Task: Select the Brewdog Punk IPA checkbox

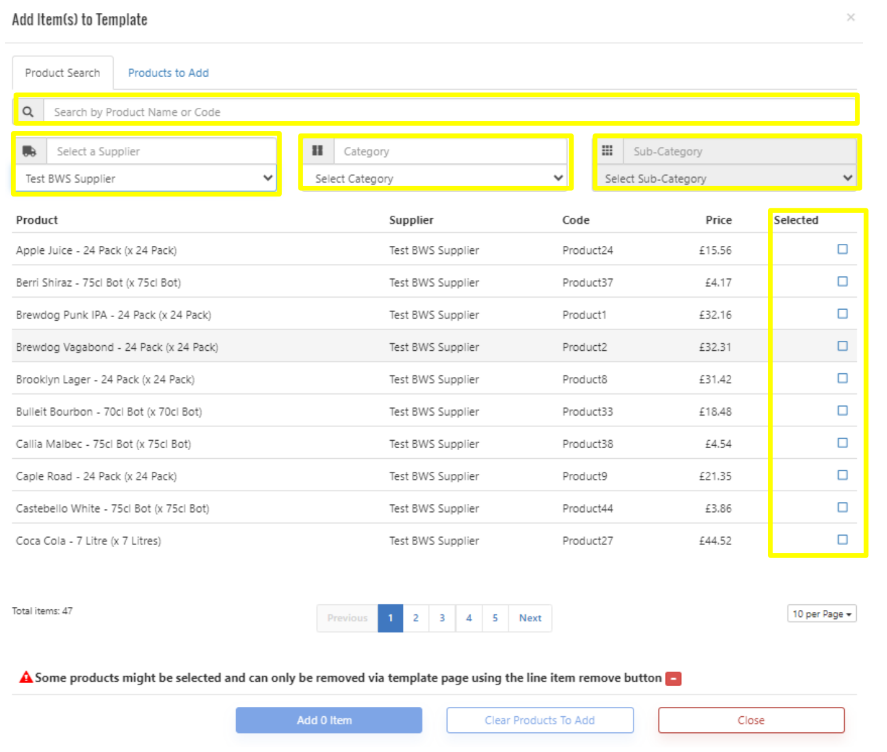Action: (842, 314)
